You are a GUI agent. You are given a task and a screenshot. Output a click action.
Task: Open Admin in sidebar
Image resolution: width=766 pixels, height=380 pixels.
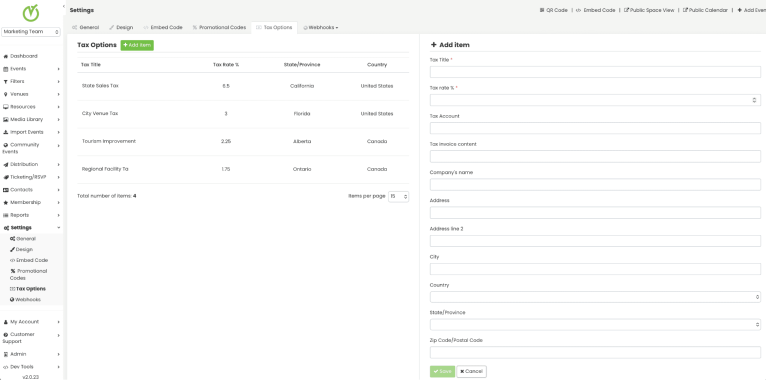[x=31, y=354]
